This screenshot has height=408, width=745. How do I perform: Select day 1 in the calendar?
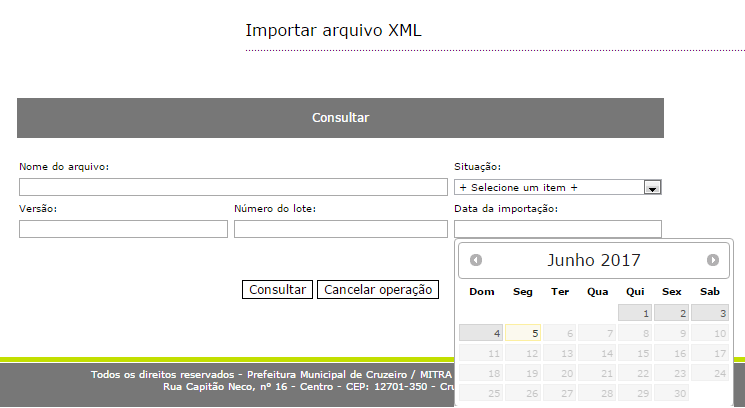635,313
